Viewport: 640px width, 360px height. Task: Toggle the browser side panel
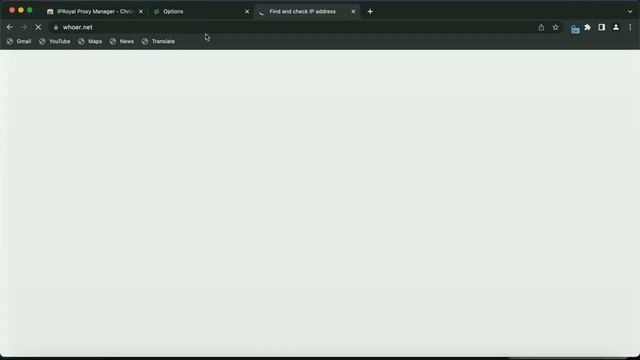tap(602, 27)
